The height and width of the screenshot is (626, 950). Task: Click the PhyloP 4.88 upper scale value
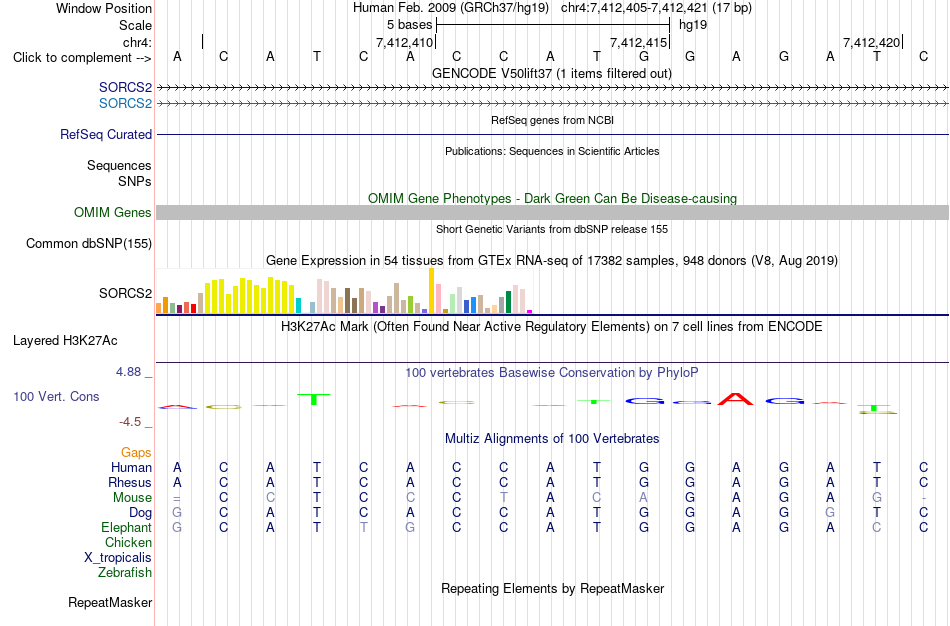click(x=129, y=372)
